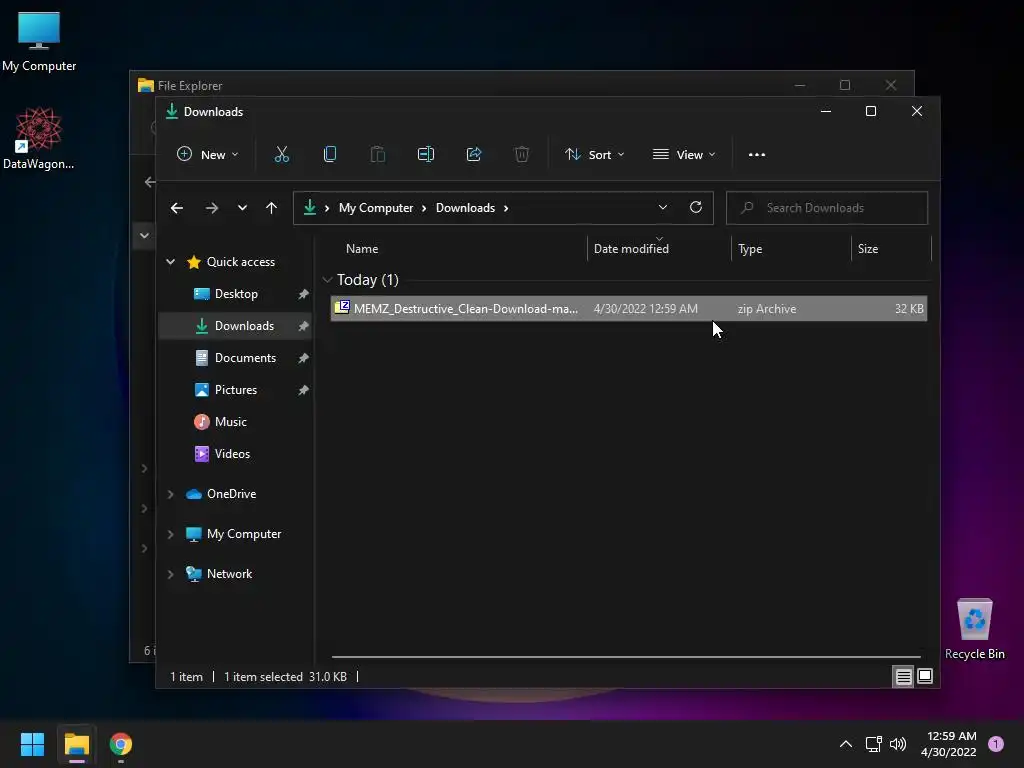This screenshot has width=1024, height=768.
Task: Unpin Pictures from Quick access
Action: pos(303,390)
